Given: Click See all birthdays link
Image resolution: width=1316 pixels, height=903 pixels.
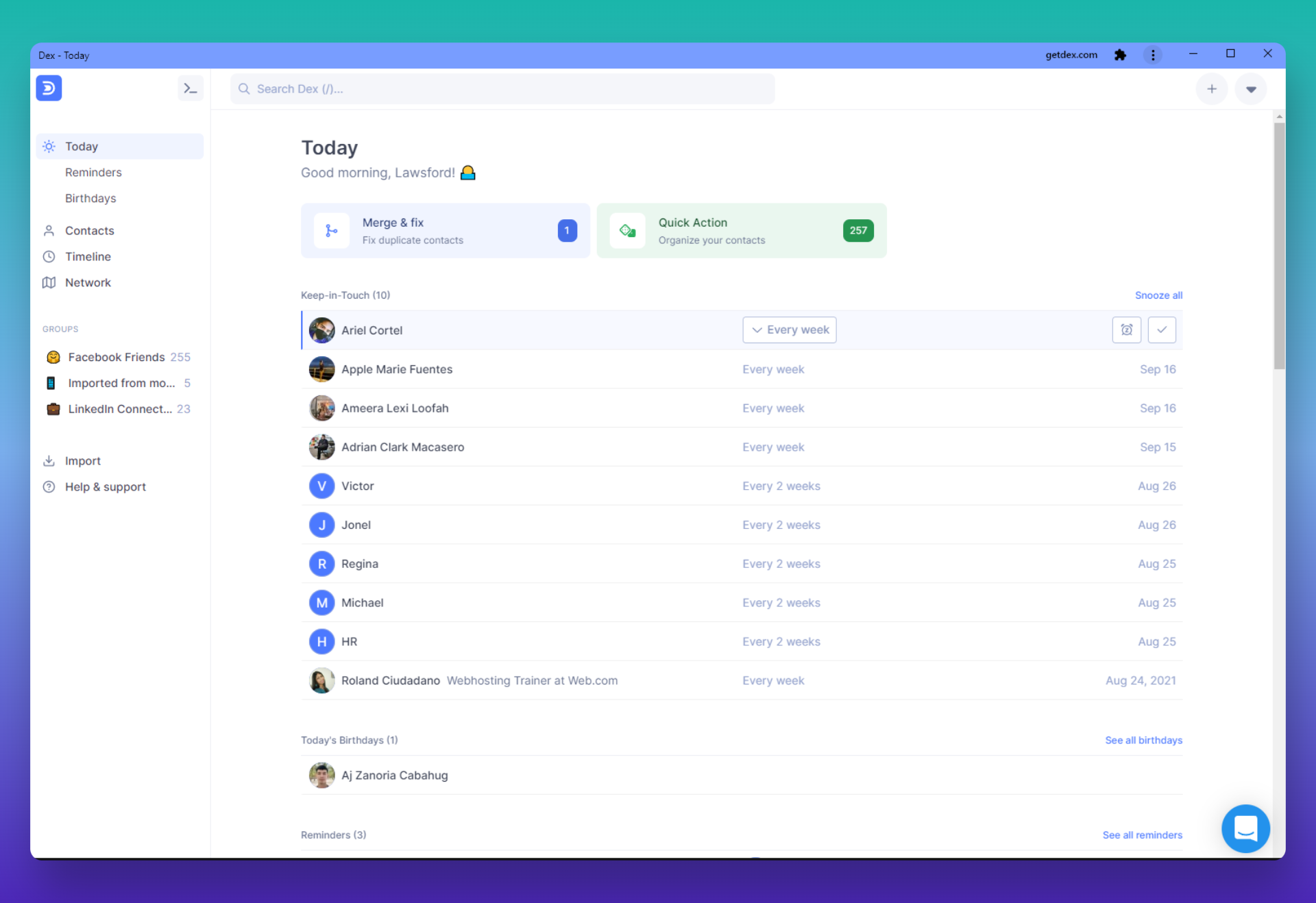Looking at the screenshot, I should 1143,741.
